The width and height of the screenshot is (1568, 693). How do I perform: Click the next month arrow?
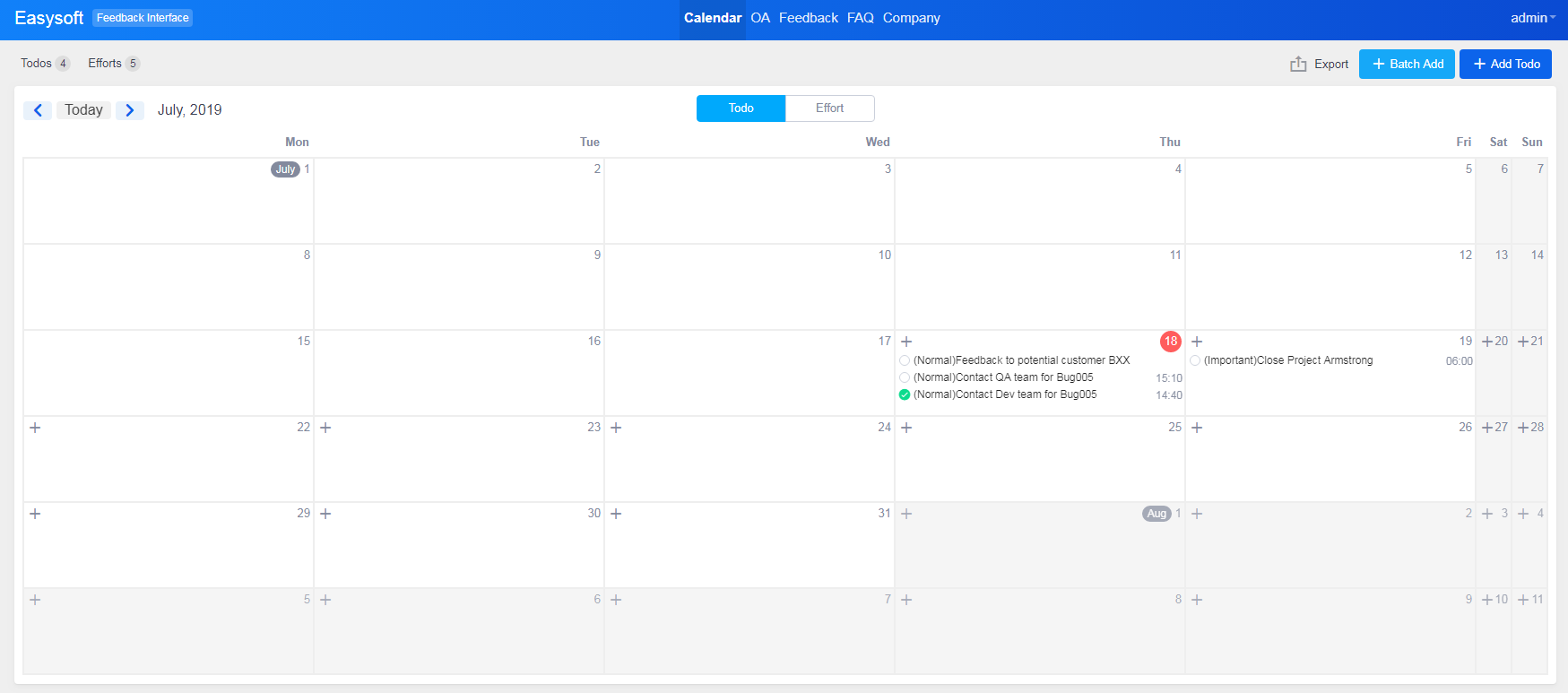[x=130, y=110]
